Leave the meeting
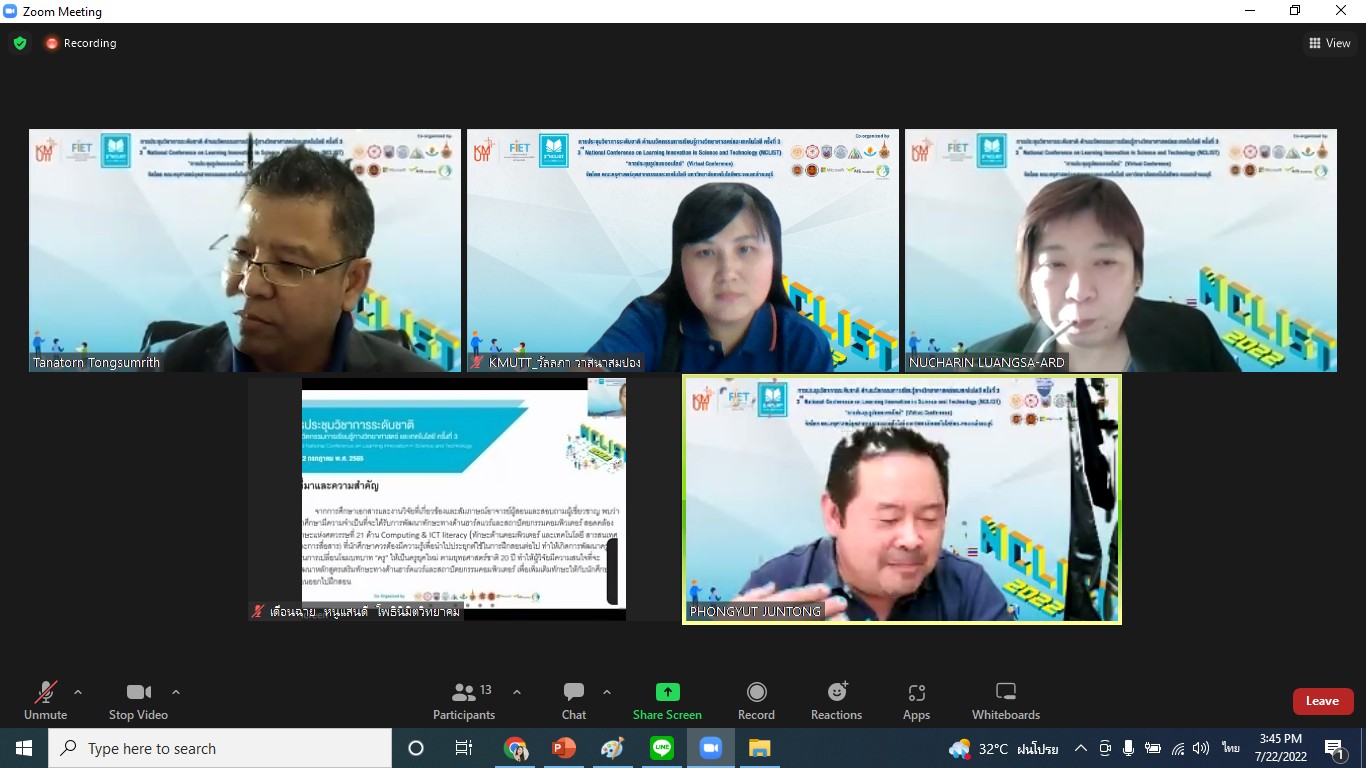Image resolution: width=1366 pixels, height=768 pixels. [x=1322, y=701]
